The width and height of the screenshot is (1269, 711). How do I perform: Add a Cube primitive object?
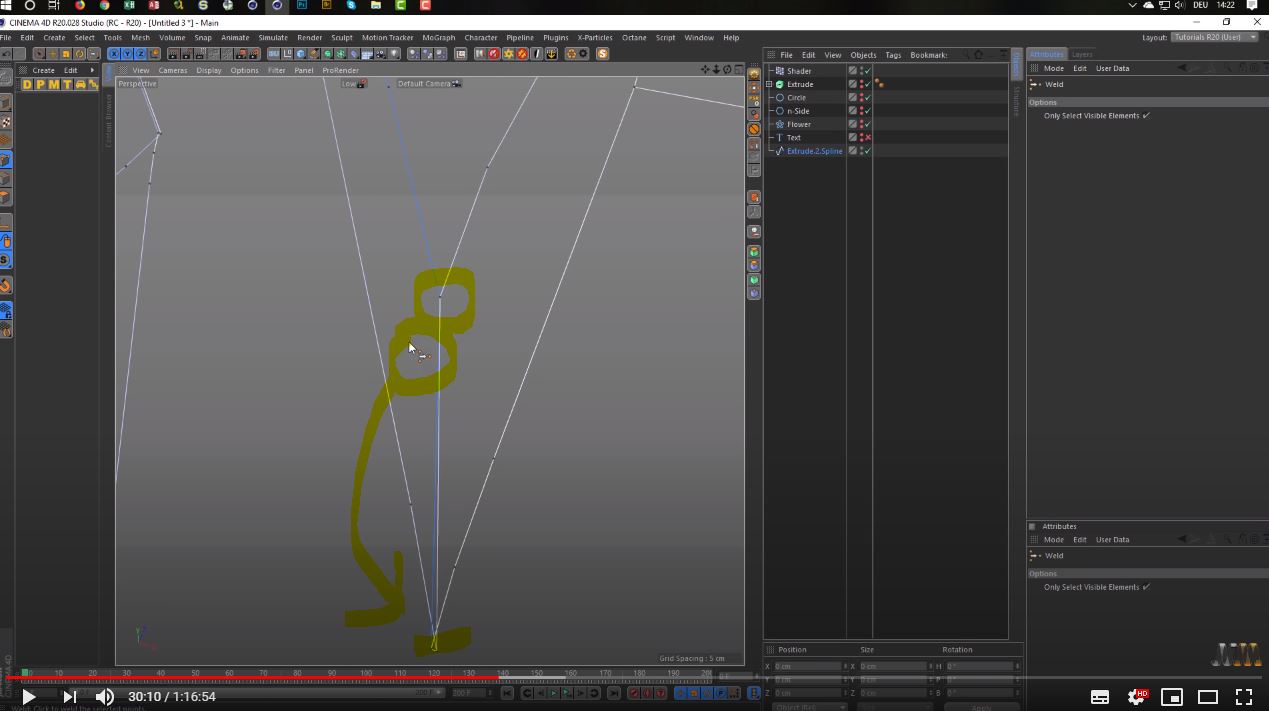pyautogui.click(x=300, y=54)
